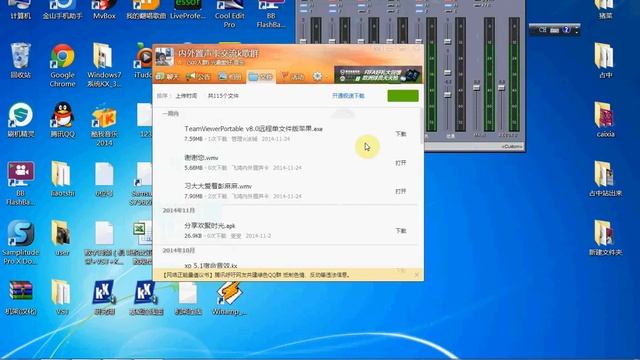640x360 pixels.
Task: Open the 占中 folder icon
Action: (605, 60)
